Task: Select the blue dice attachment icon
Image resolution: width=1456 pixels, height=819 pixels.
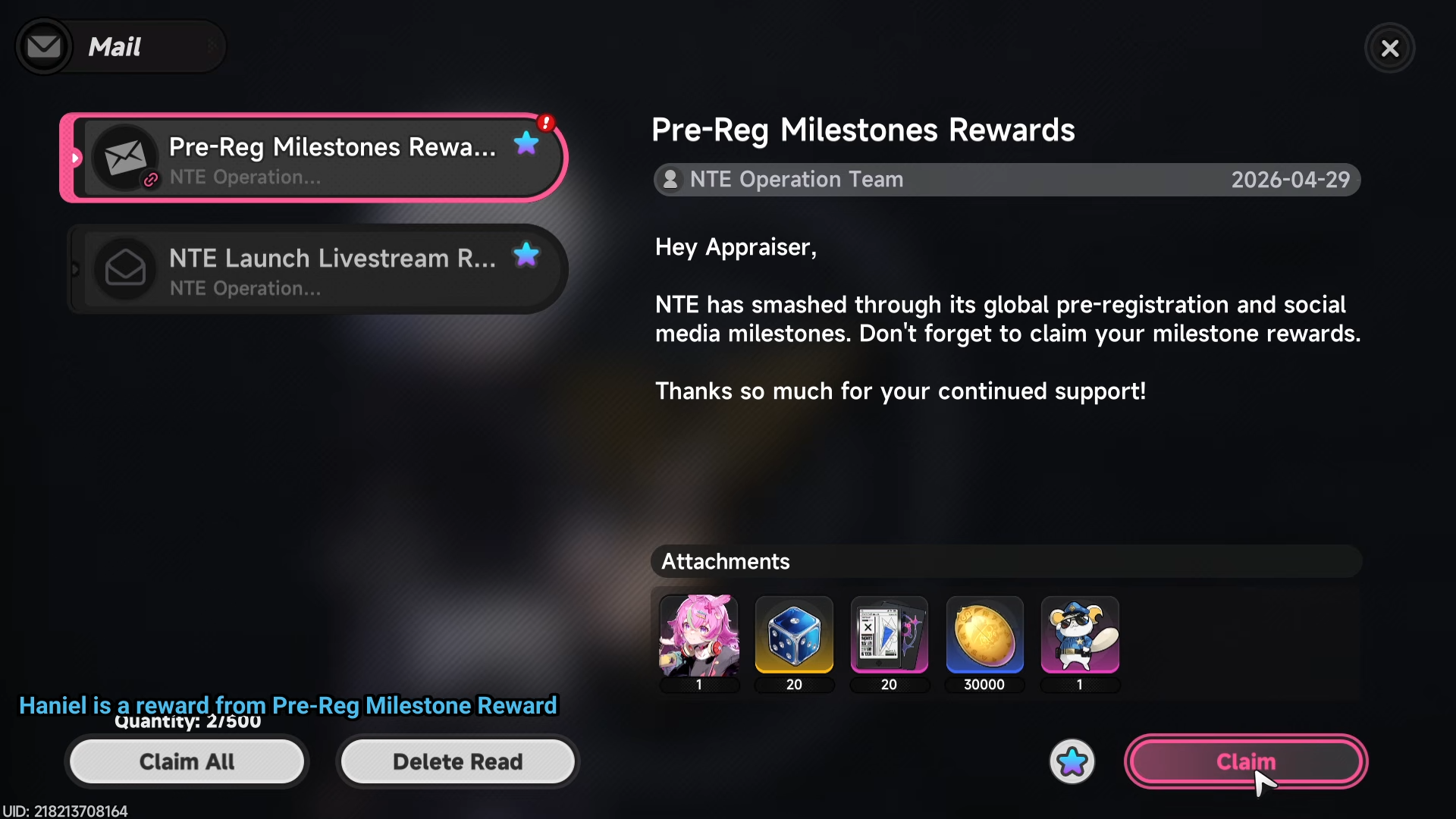Action: [794, 635]
